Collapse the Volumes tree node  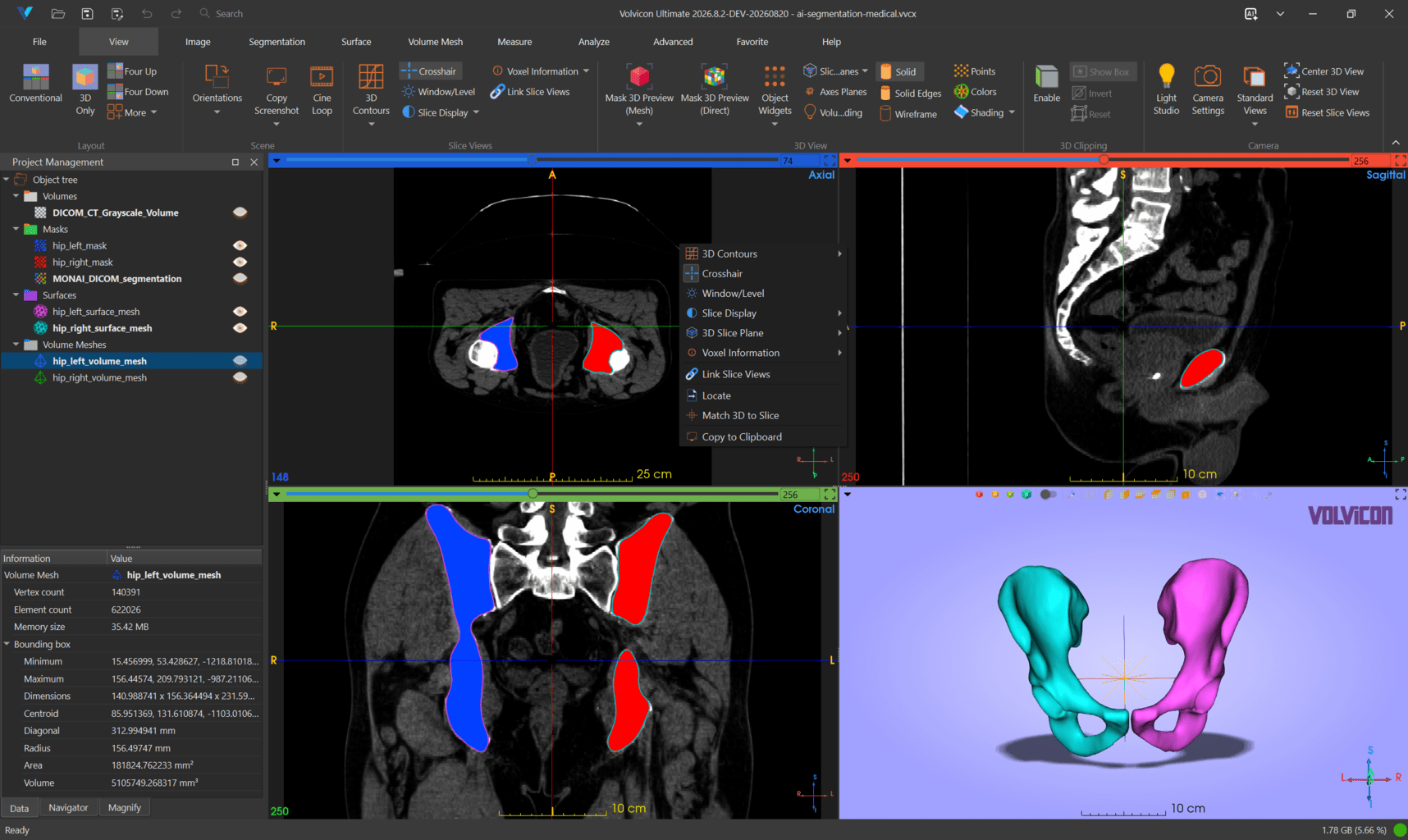click(16, 196)
